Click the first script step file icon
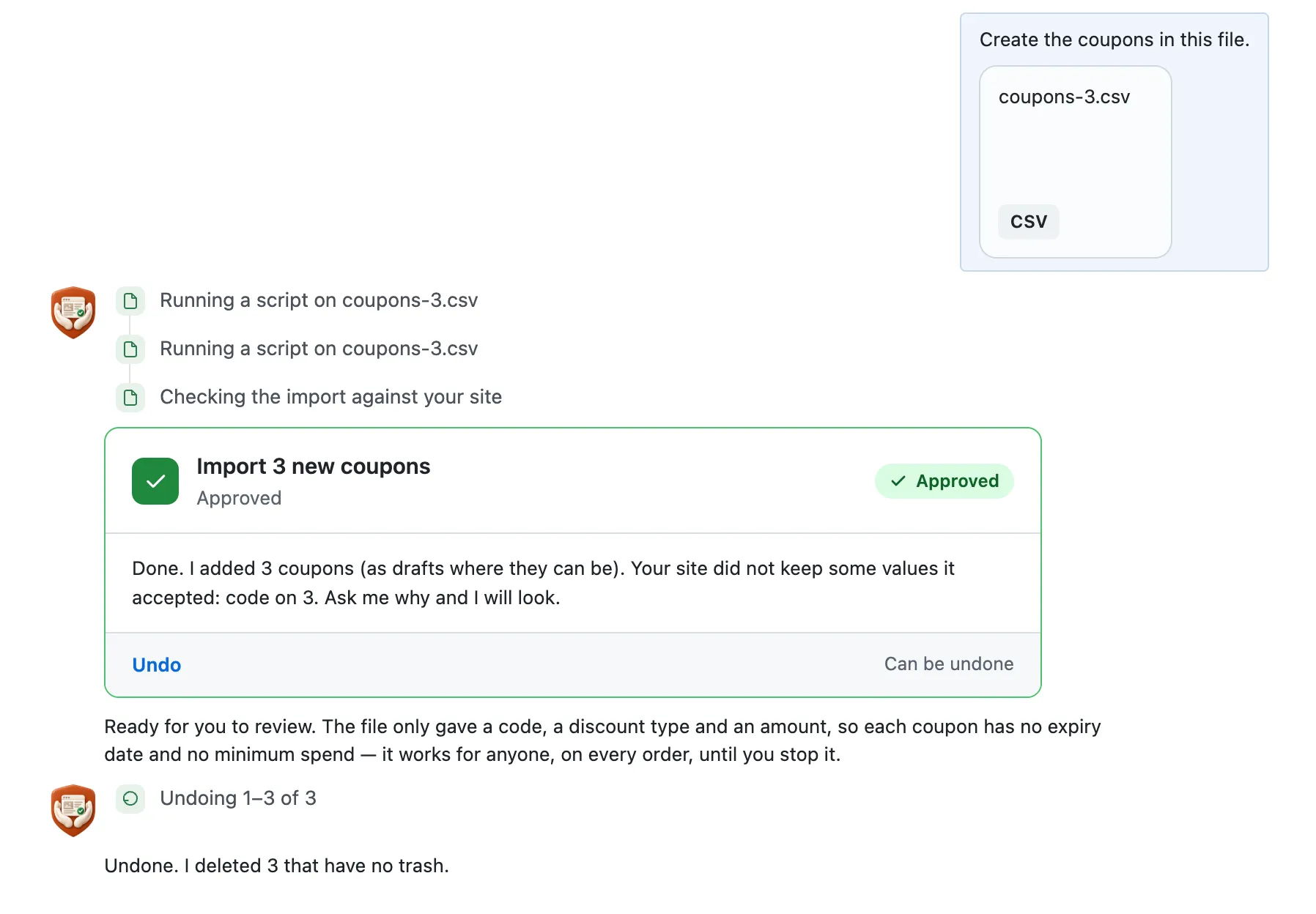 [130, 301]
